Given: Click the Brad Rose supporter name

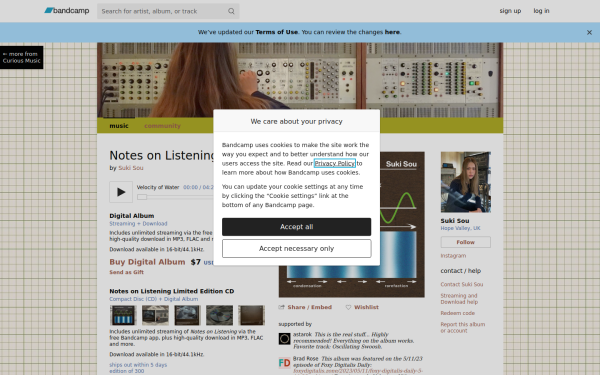Looking at the screenshot, I should click(305, 359).
